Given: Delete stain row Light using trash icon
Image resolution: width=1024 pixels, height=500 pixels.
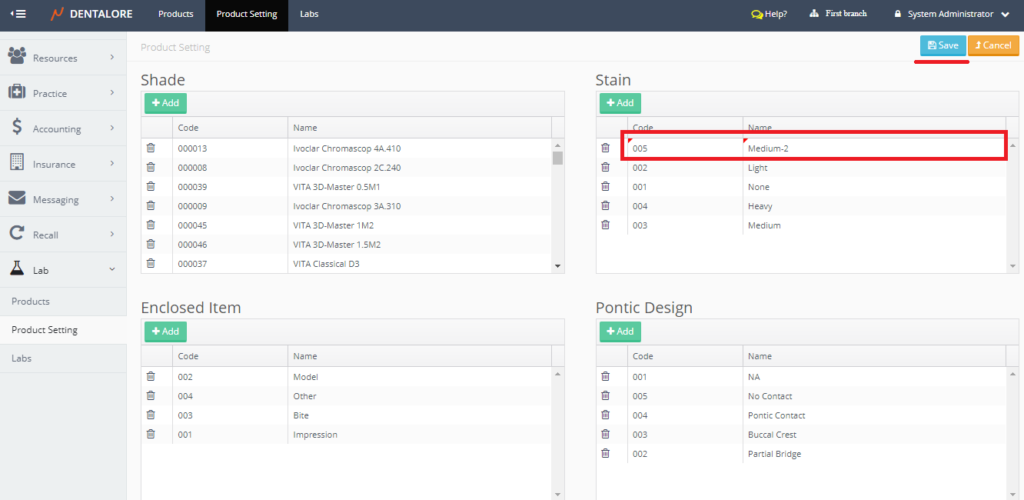Looking at the screenshot, I should [605, 167].
